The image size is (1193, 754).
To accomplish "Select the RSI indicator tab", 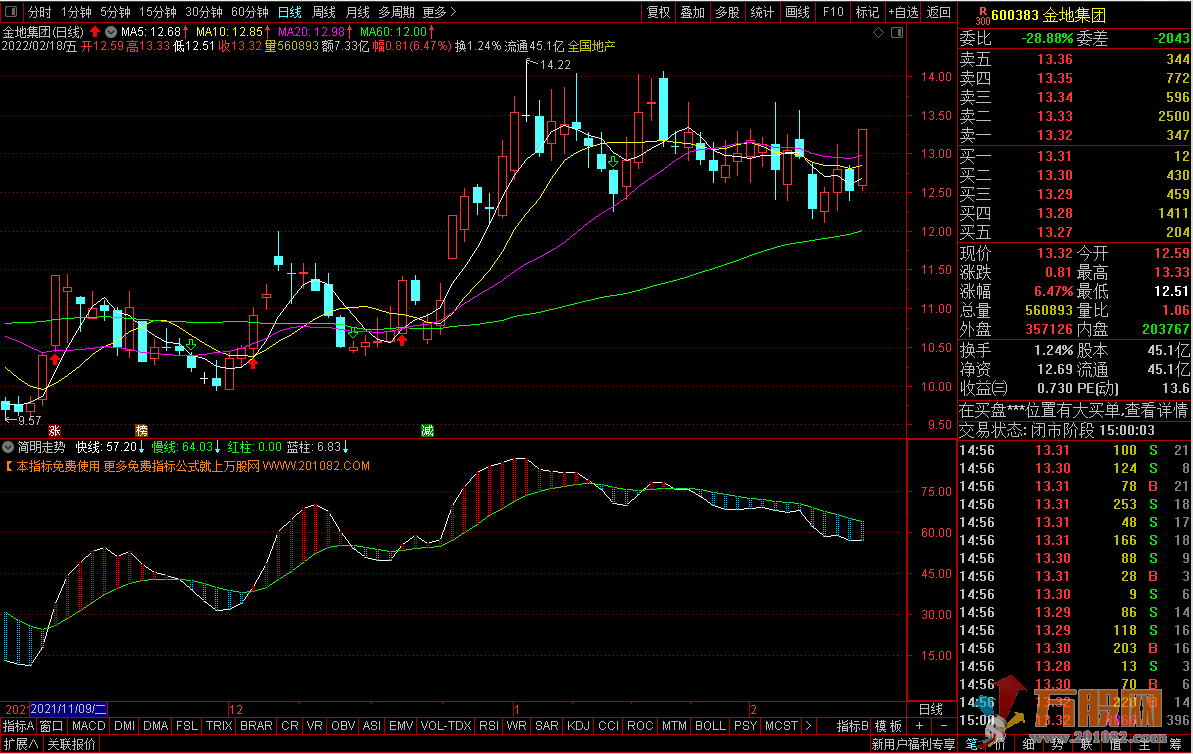I will tap(488, 726).
